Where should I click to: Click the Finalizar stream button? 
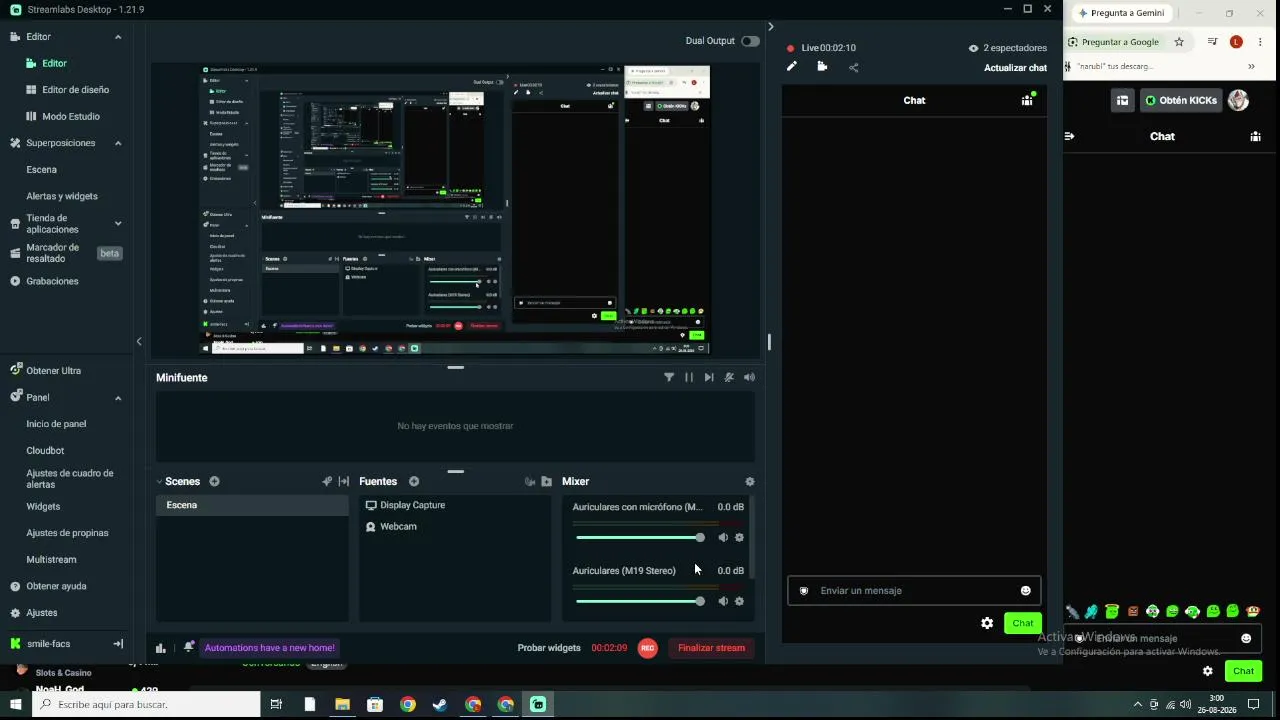pos(711,648)
